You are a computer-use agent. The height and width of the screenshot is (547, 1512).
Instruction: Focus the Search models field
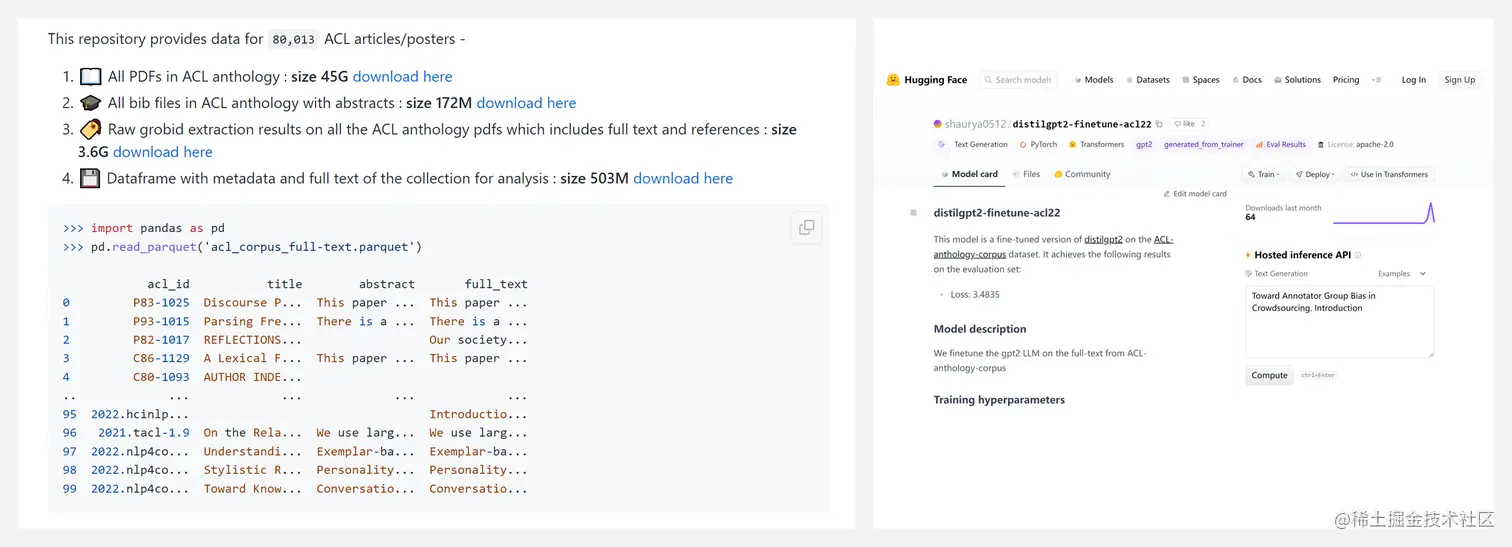click(1017, 80)
